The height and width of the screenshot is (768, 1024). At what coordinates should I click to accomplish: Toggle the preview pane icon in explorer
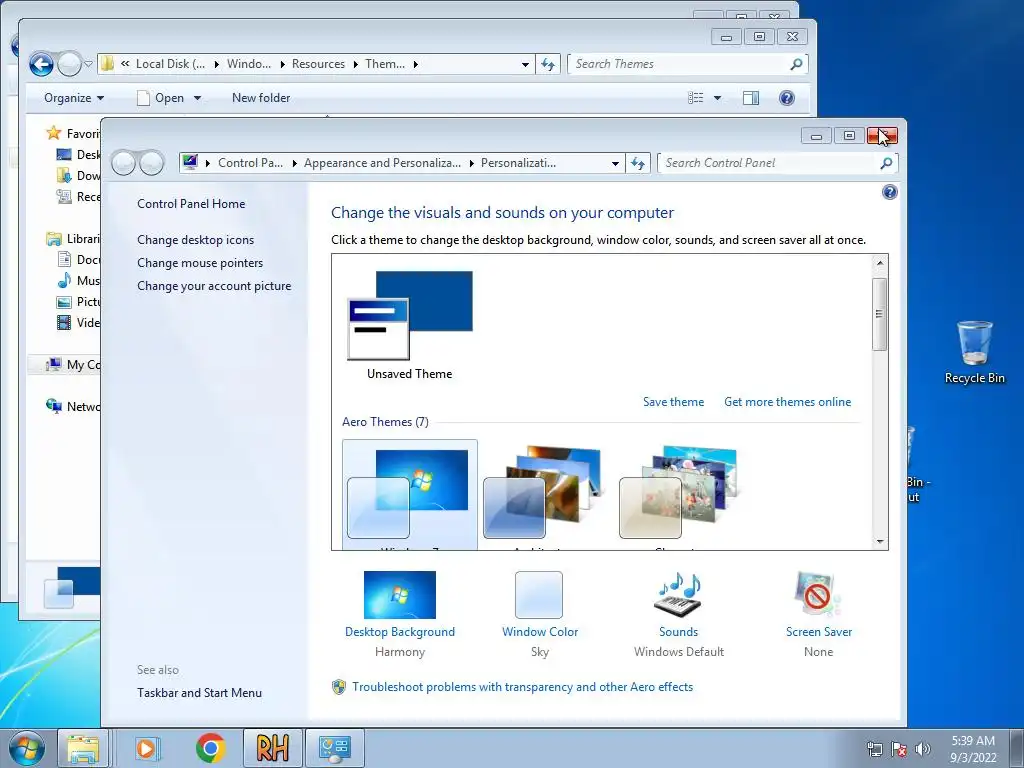click(x=751, y=98)
